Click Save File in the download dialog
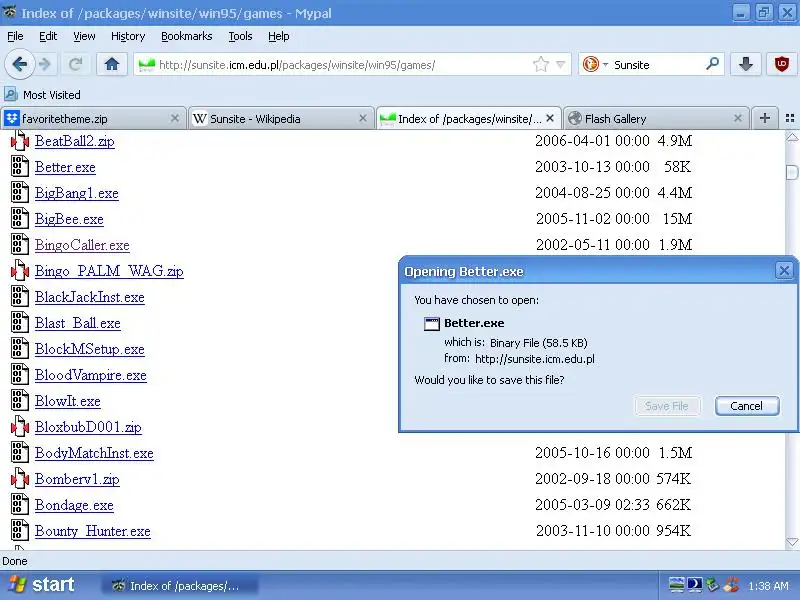This screenshot has width=800, height=600. 667,406
